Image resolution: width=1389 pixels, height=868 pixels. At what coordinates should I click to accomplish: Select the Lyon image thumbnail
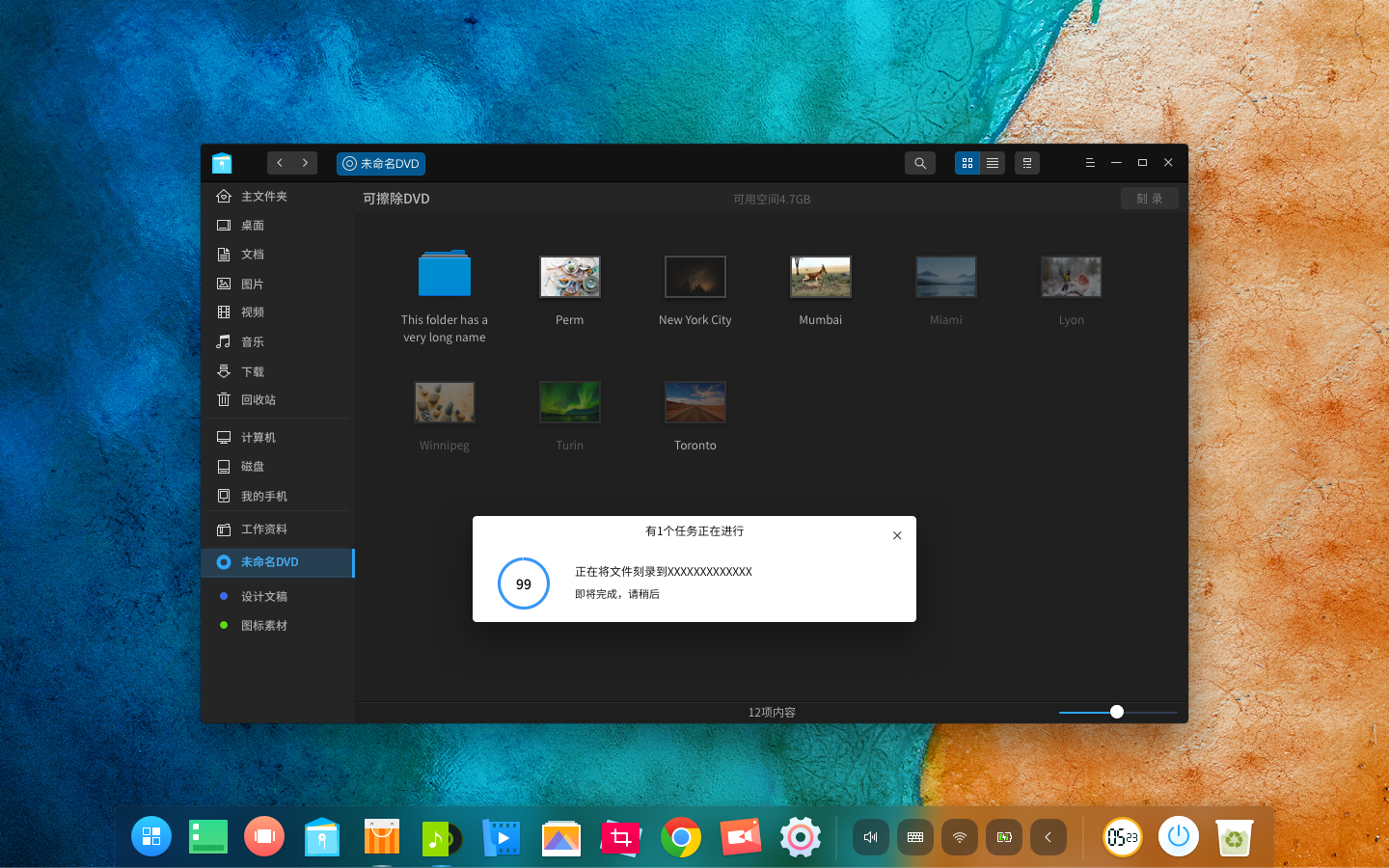click(x=1072, y=277)
